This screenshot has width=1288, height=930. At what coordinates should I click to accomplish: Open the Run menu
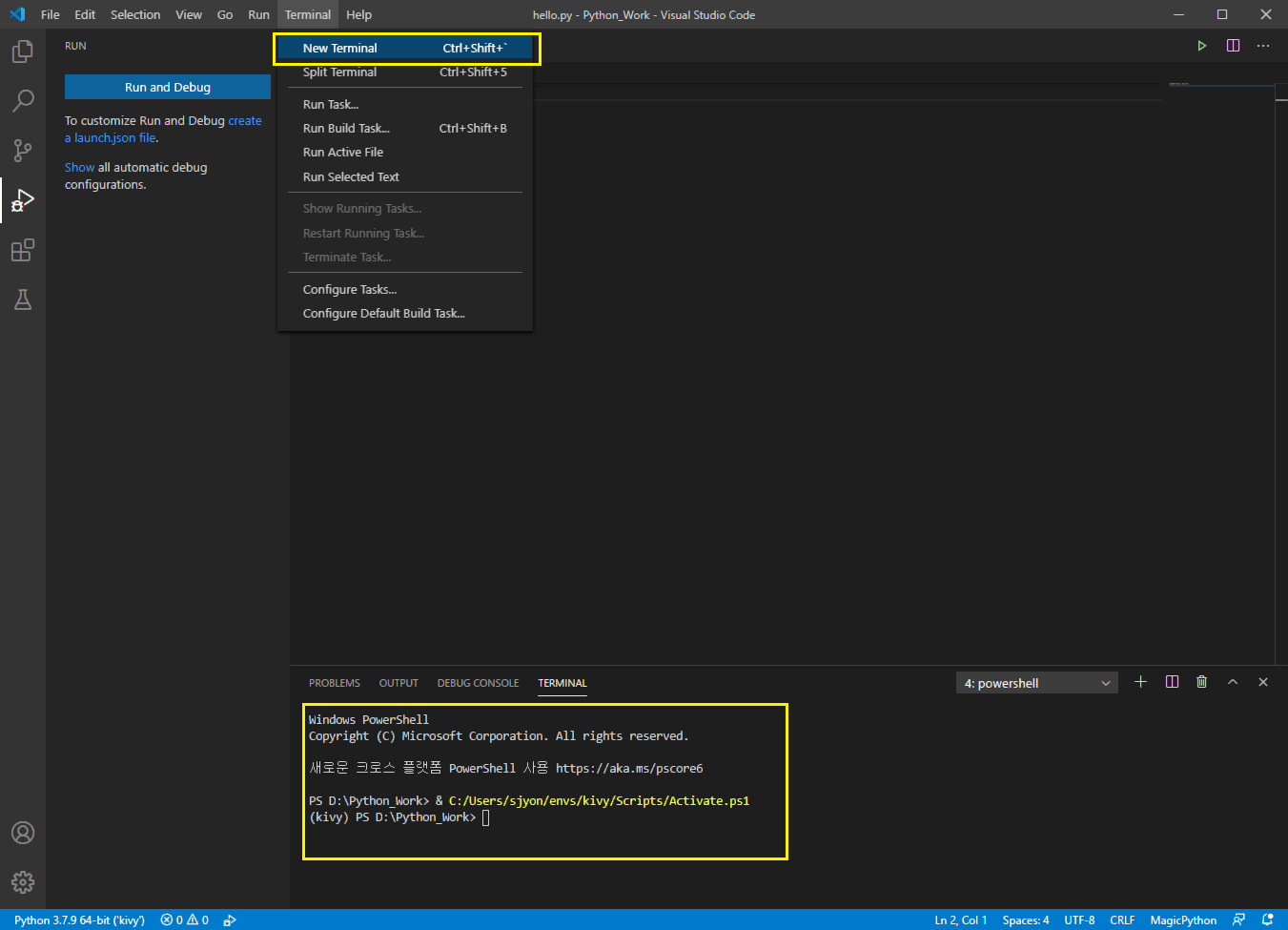tap(258, 14)
